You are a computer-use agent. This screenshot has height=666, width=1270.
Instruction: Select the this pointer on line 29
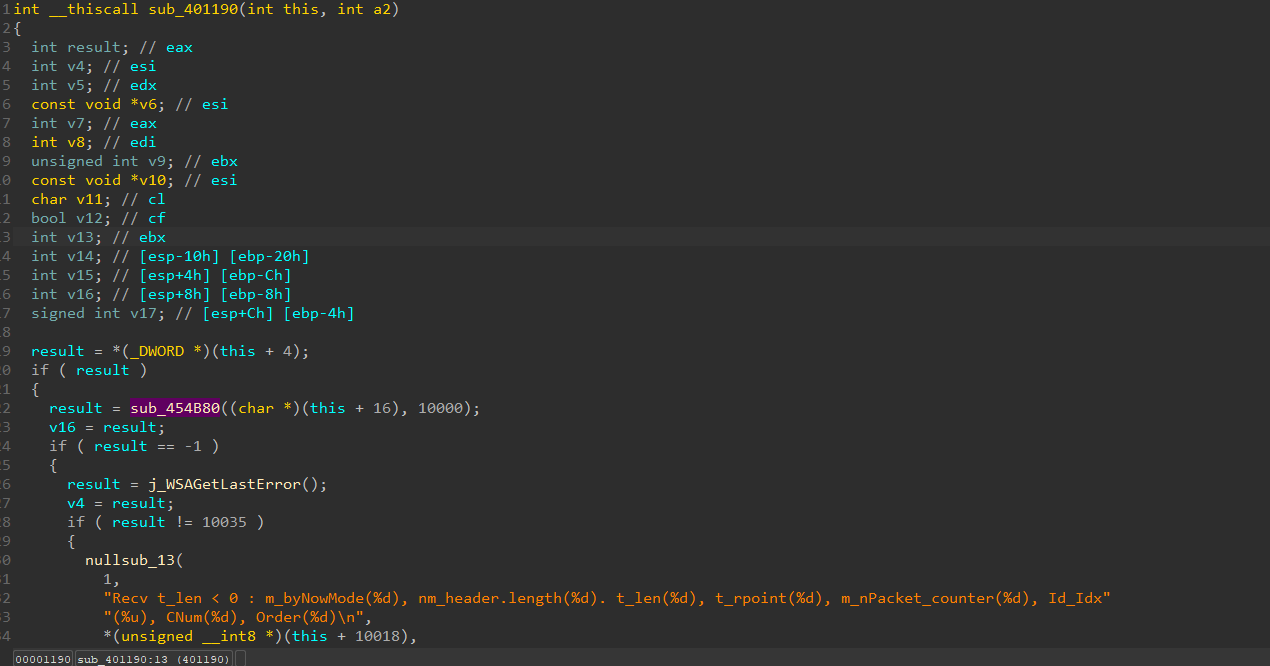click(237, 351)
